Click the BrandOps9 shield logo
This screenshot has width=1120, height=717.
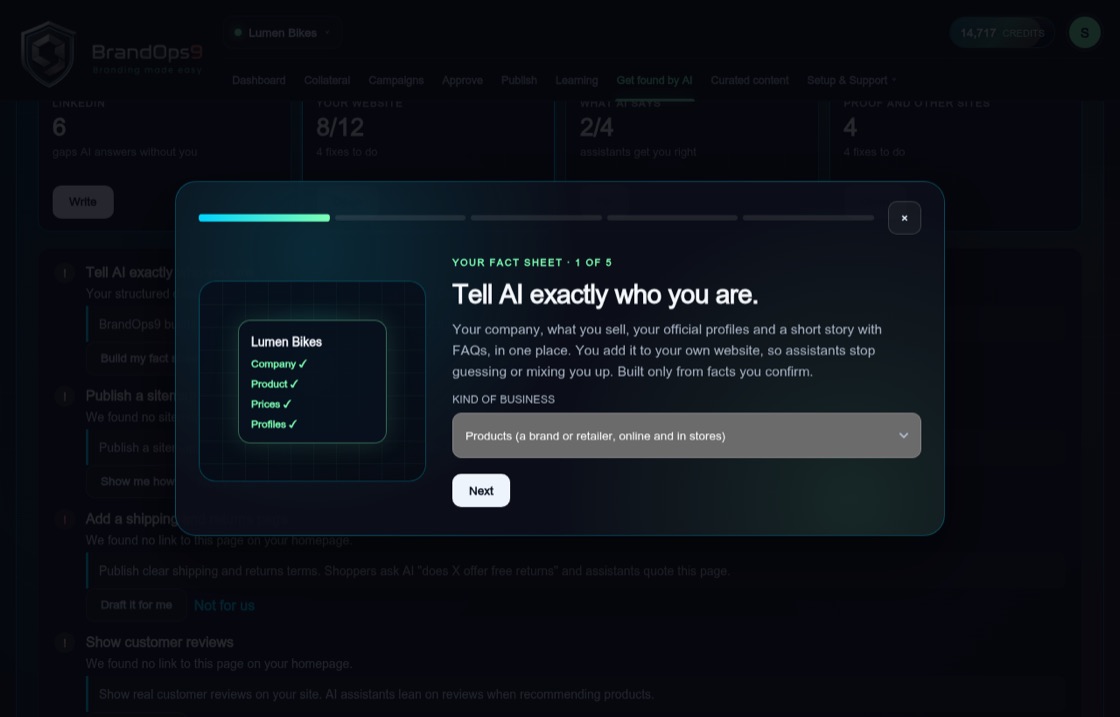coord(48,54)
